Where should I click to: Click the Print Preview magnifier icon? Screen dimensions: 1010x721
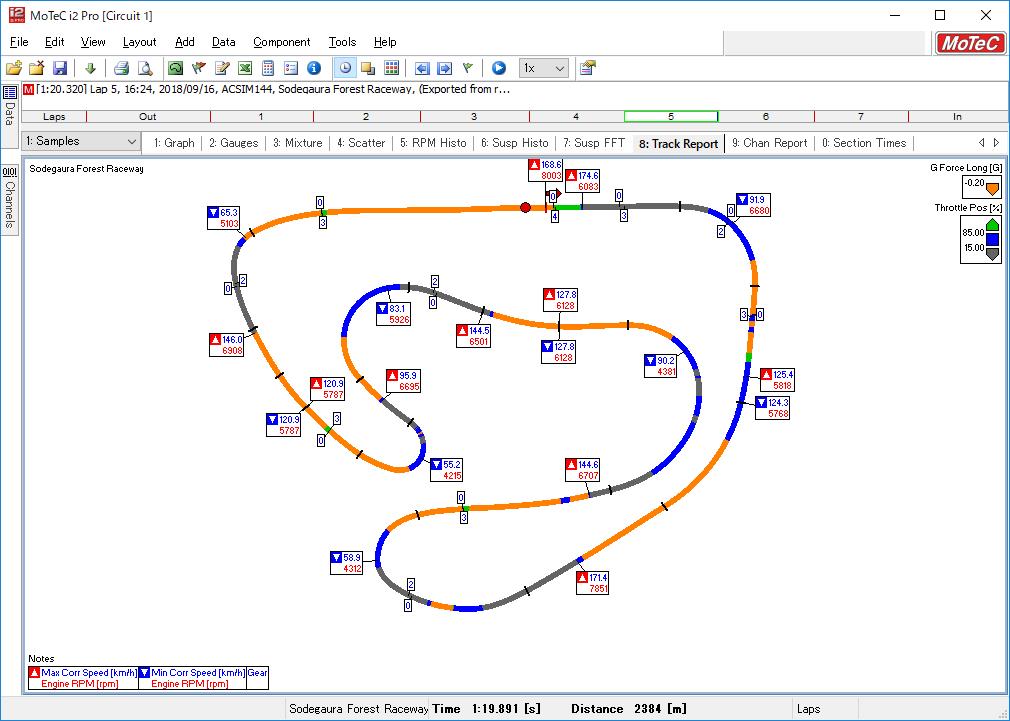pos(146,68)
